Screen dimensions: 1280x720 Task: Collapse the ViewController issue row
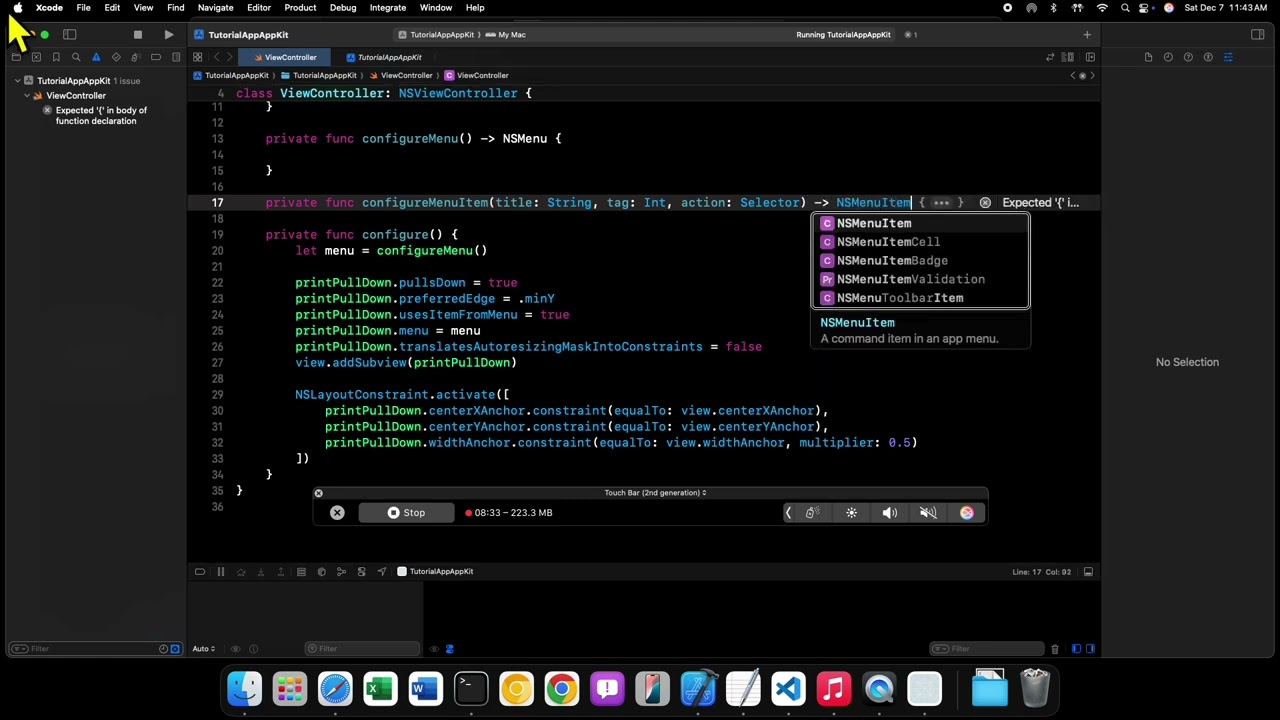pyautogui.click(x=27, y=96)
